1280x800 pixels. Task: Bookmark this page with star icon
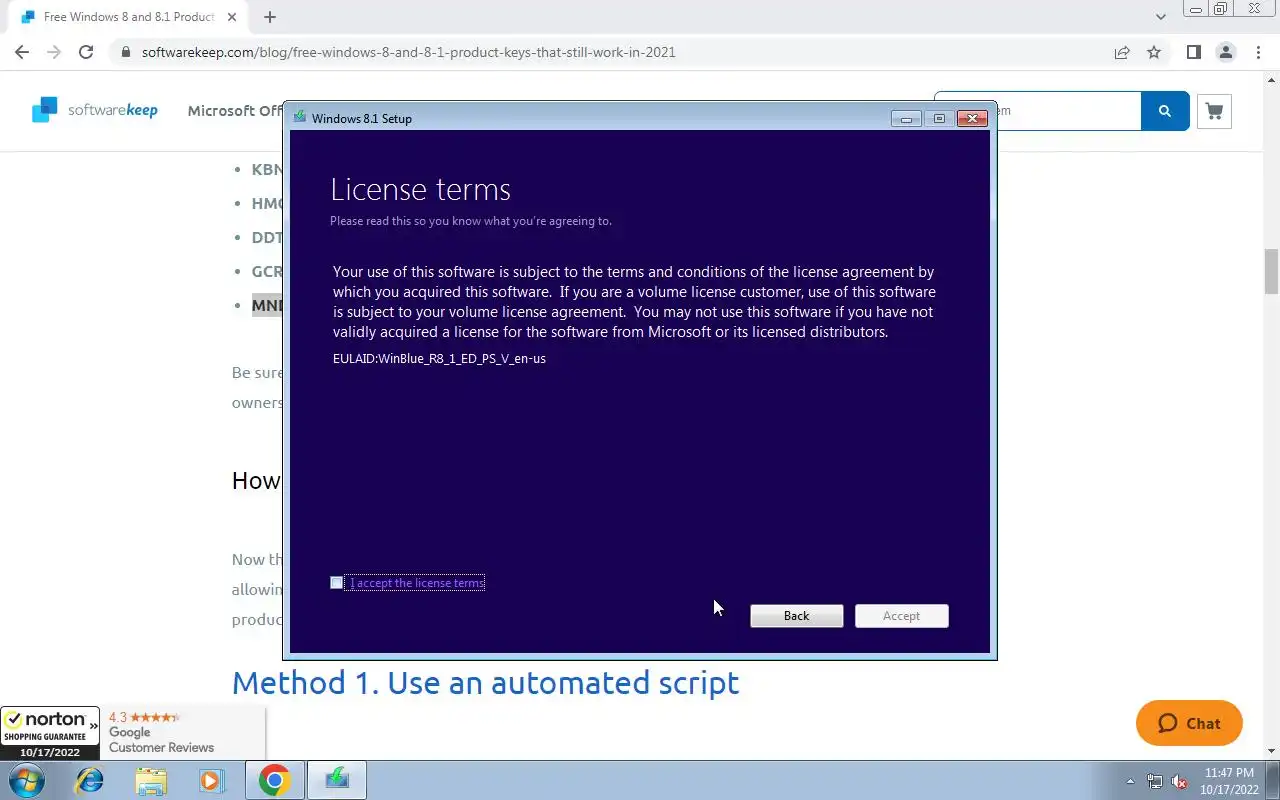tap(1154, 52)
